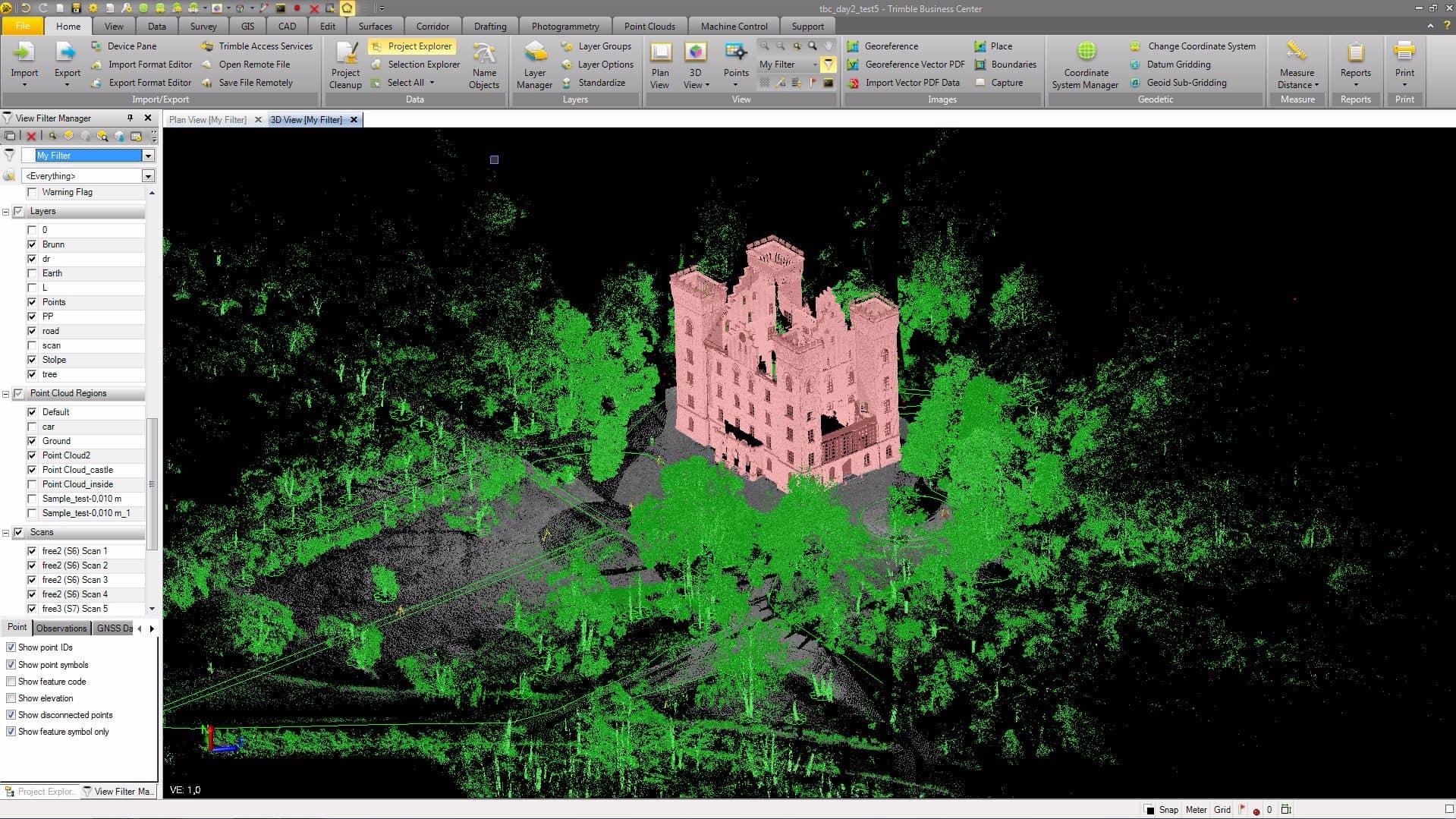Toggle free2 (S6) Scan 1 checkbox
Image resolution: width=1456 pixels, height=819 pixels.
coord(32,551)
